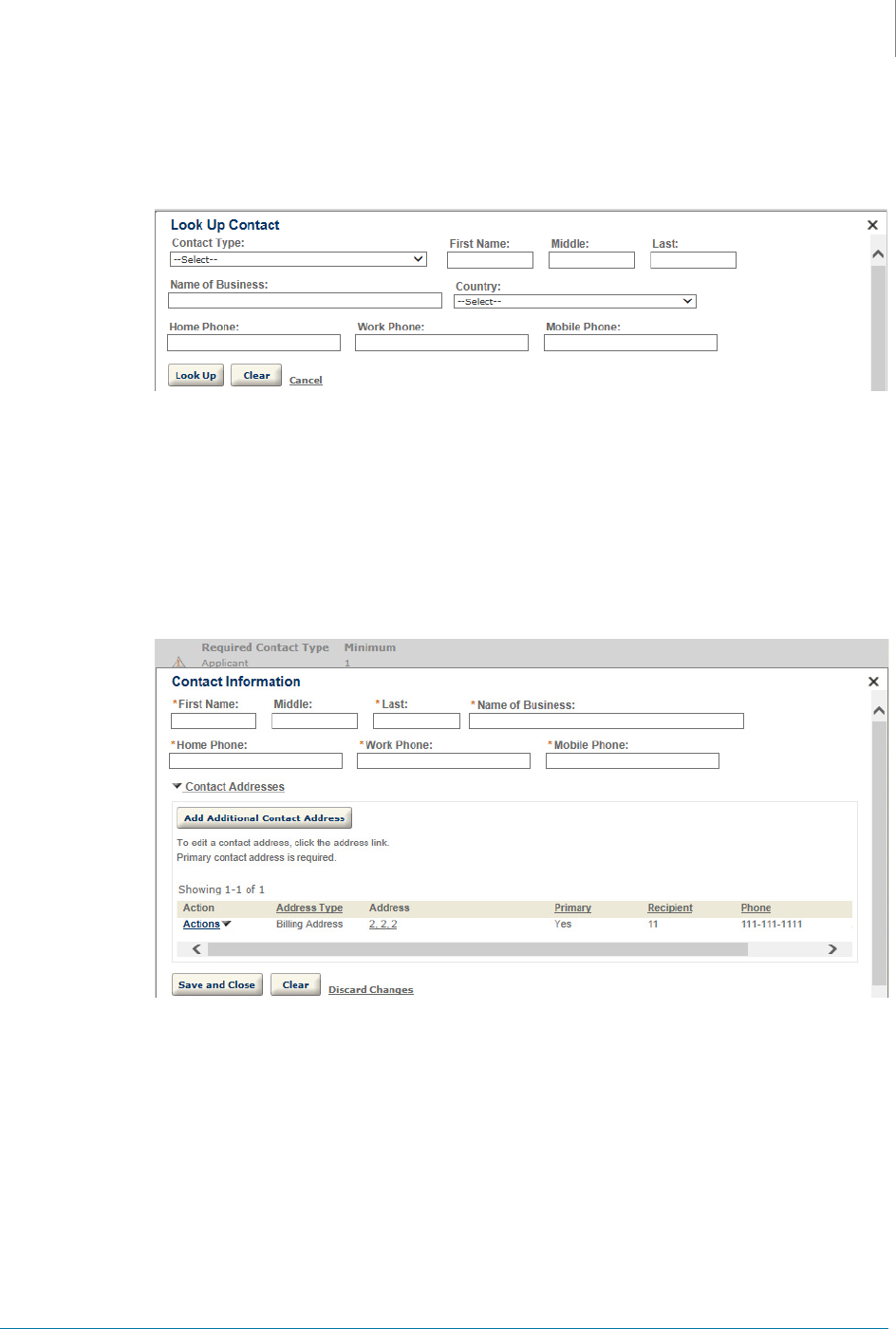Click the Look Up button
The image size is (896, 1329).
196,375
